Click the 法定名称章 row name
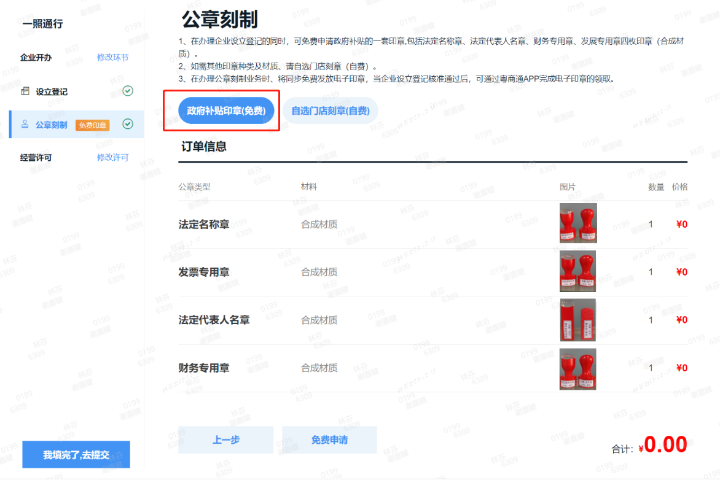This screenshot has height=480, width=720. [211, 224]
